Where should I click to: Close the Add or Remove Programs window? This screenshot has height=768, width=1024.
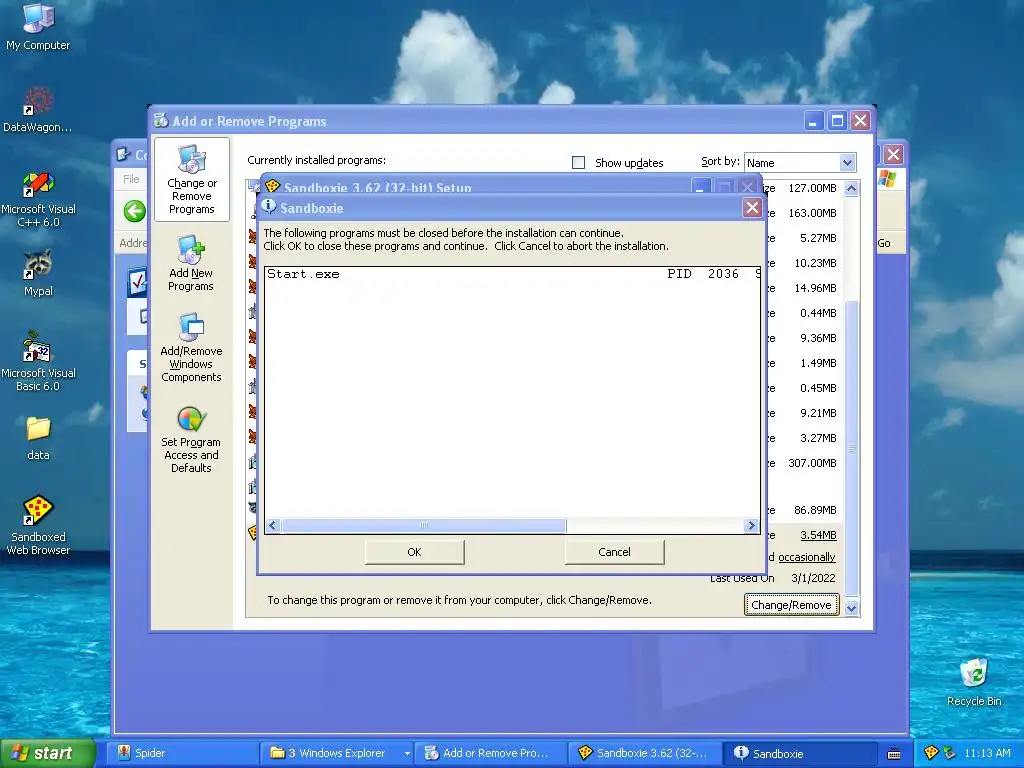tap(860, 120)
